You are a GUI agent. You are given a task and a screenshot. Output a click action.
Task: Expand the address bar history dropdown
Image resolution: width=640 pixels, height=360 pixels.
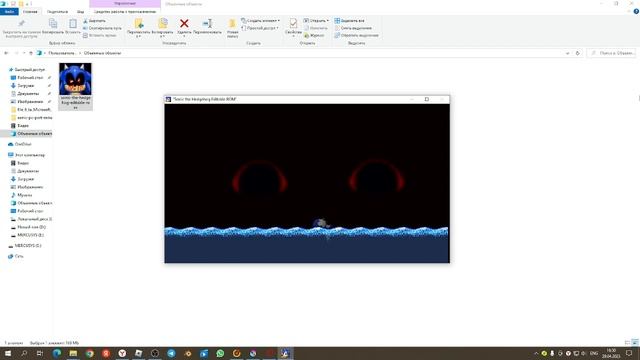[567, 53]
